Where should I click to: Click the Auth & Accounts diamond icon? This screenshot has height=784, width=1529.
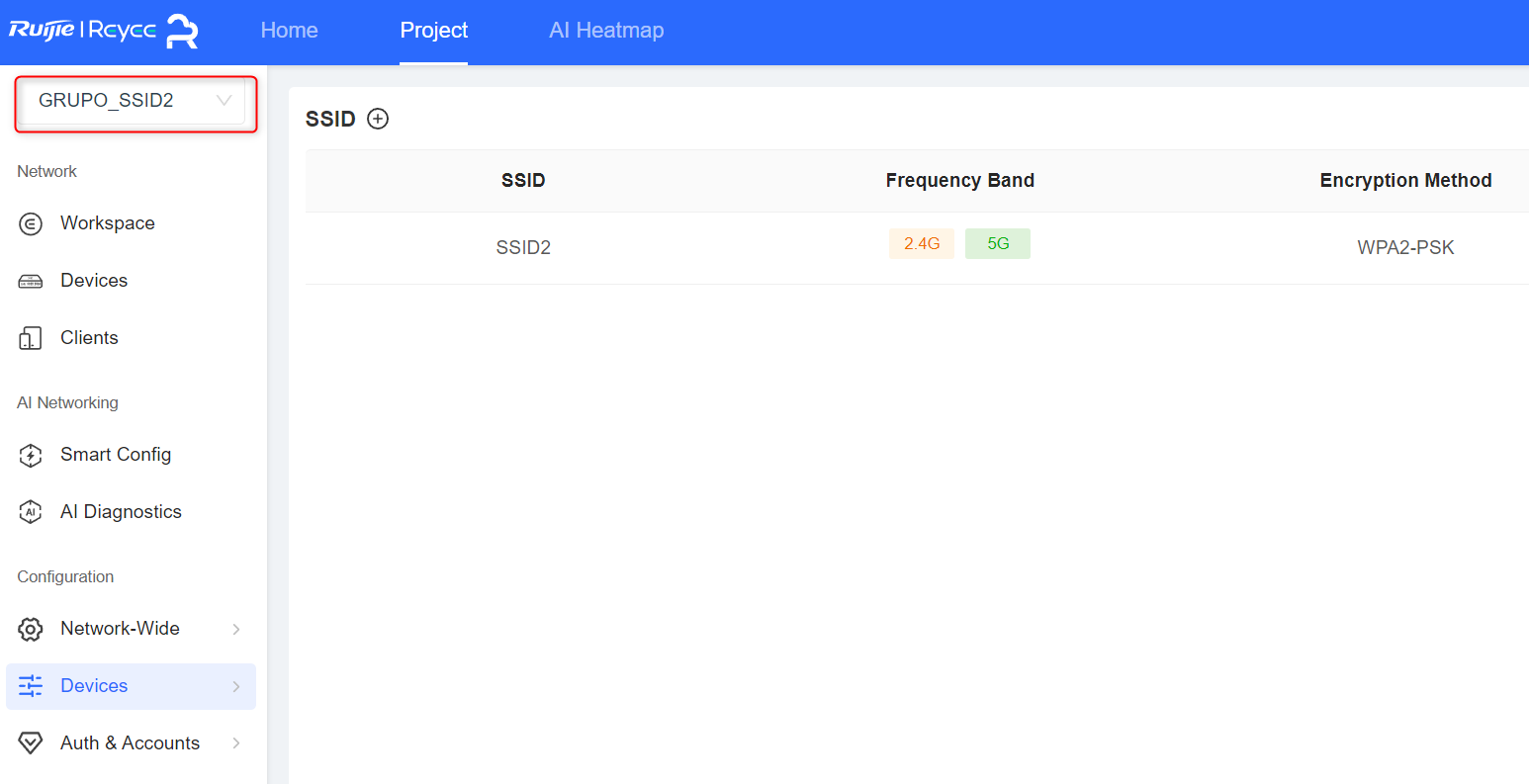[x=31, y=743]
